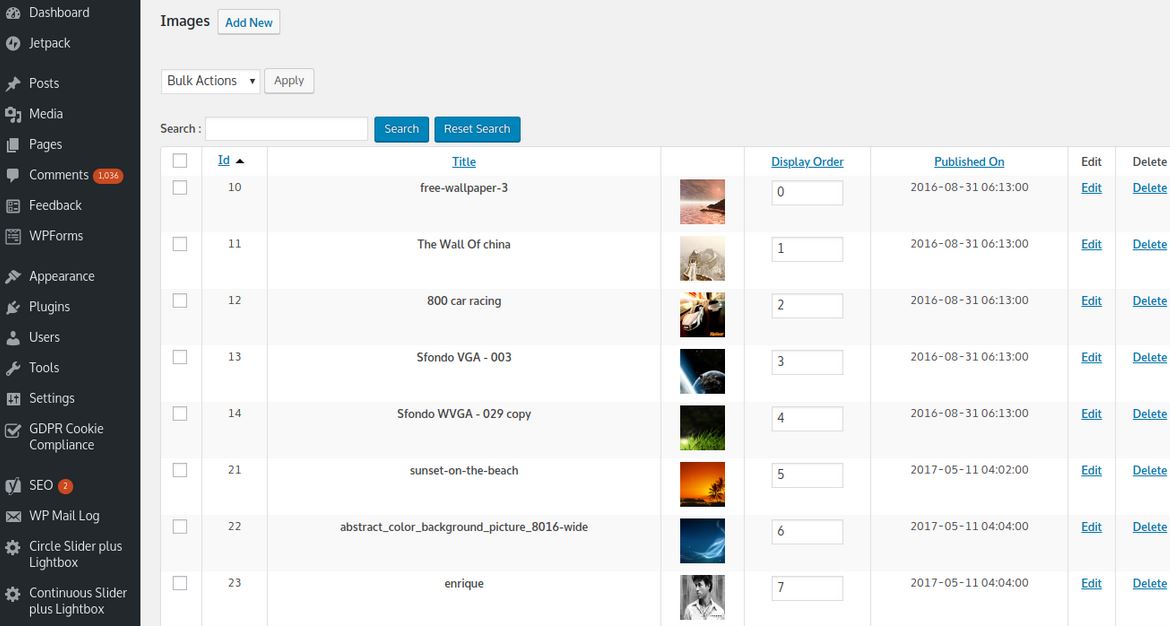The width and height of the screenshot is (1170, 626).
Task: Click the Jetpack logo icon
Action: (x=13, y=43)
